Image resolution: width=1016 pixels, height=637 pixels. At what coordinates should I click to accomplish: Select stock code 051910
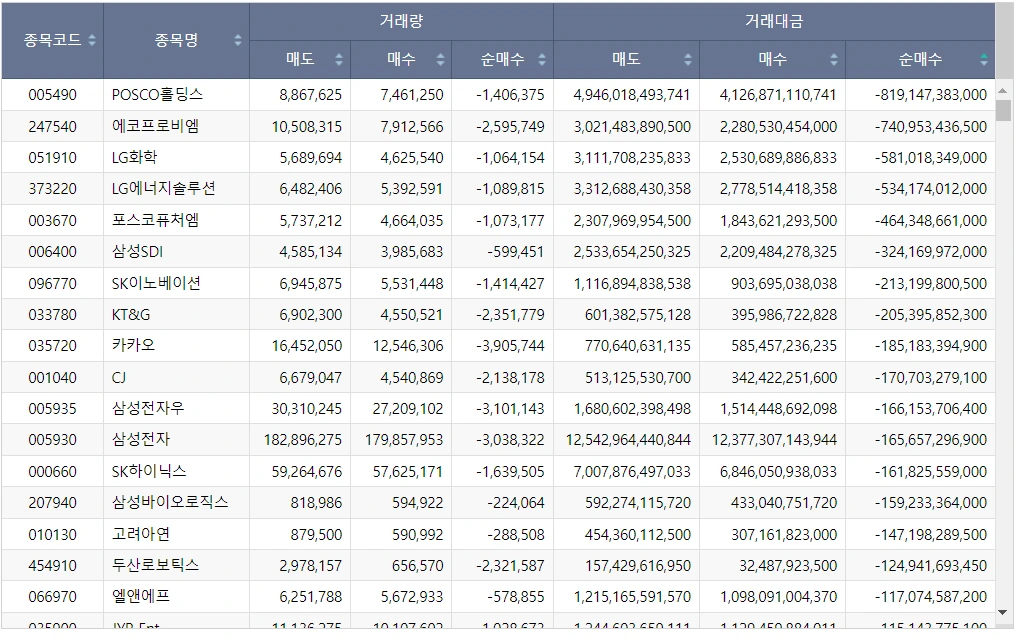coord(52,157)
